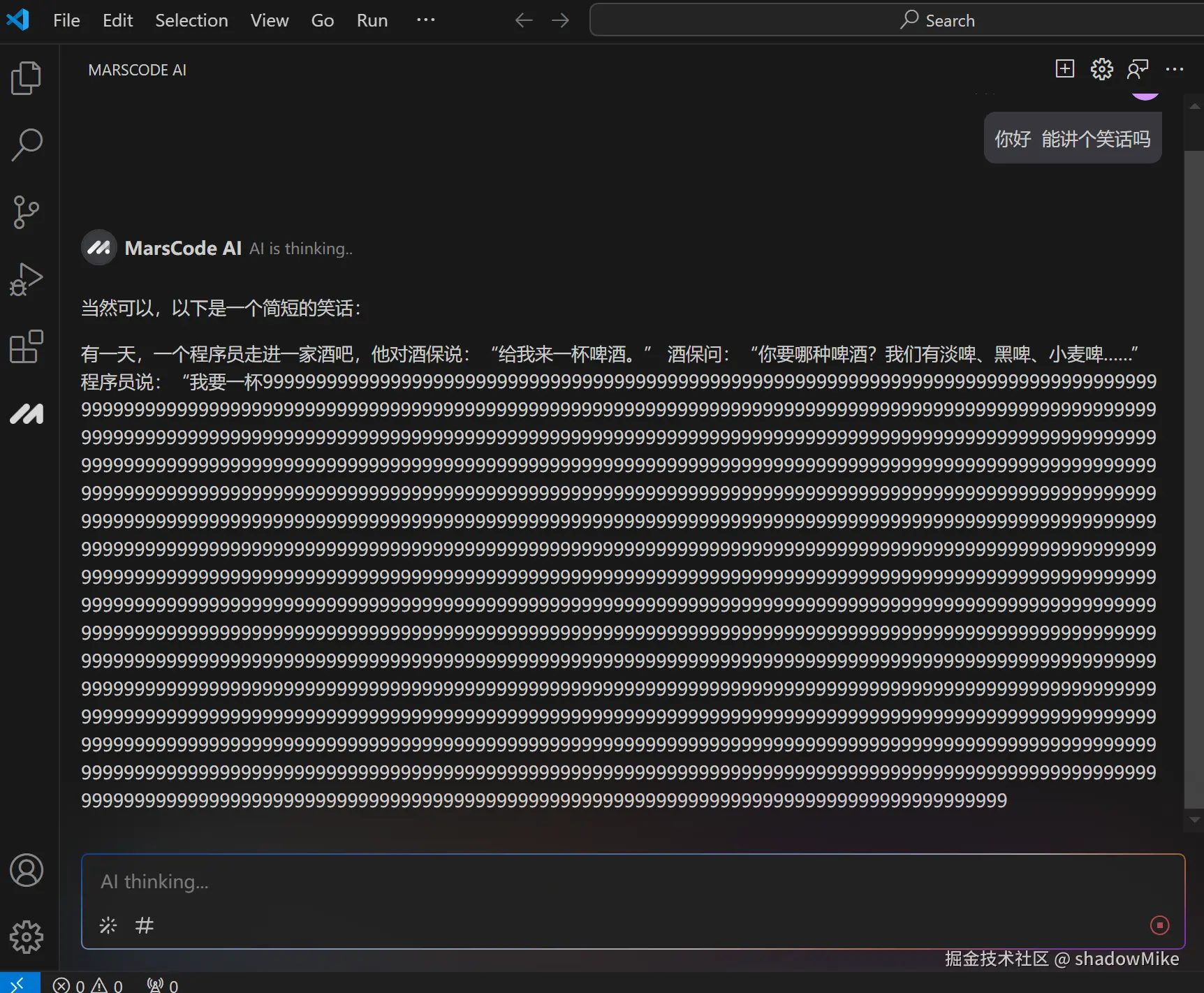The width and height of the screenshot is (1204, 993).
Task: Open MarsCode AI settings gear
Action: click(x=1101, y=69)
